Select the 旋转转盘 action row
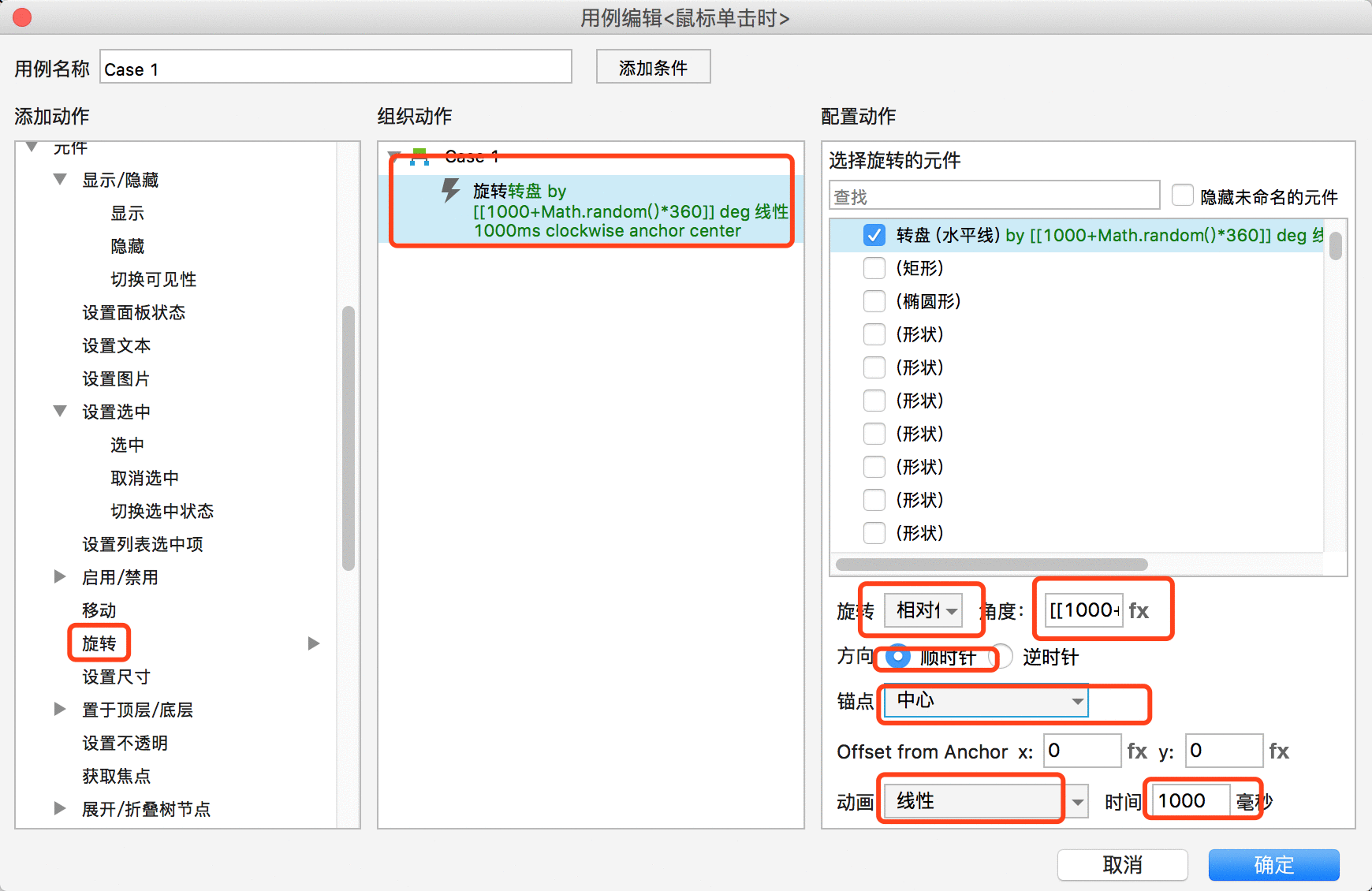 click(591, 210)
